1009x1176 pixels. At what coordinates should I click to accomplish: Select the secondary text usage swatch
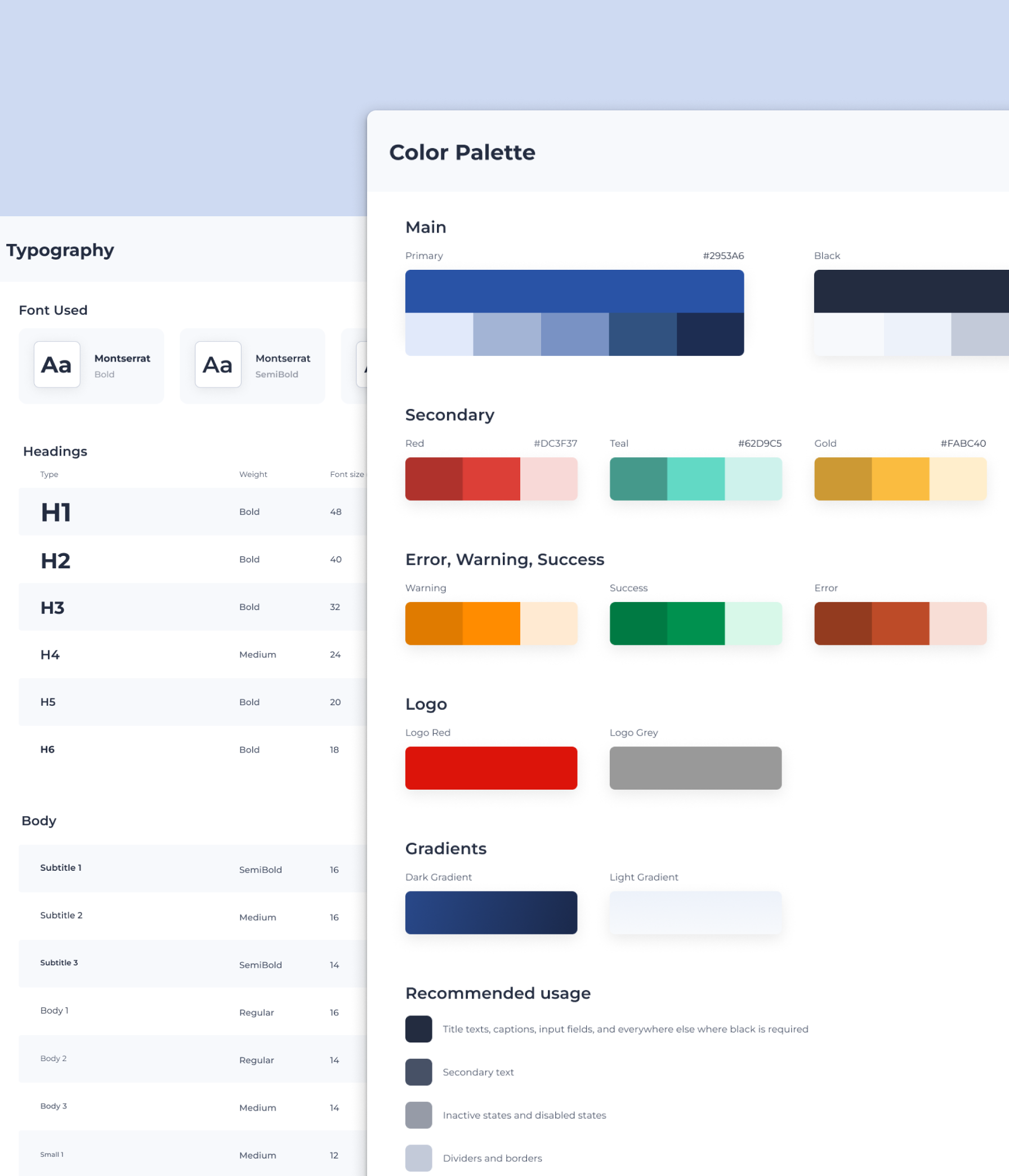418,1072
